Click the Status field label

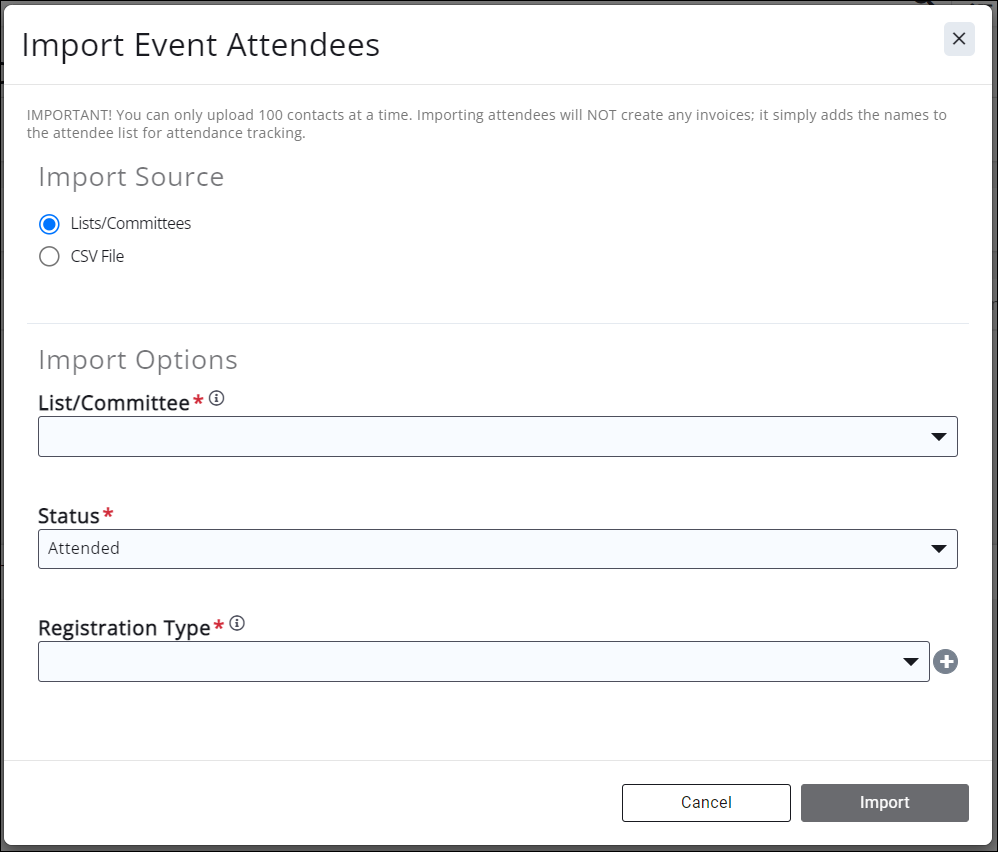(69, 516)
